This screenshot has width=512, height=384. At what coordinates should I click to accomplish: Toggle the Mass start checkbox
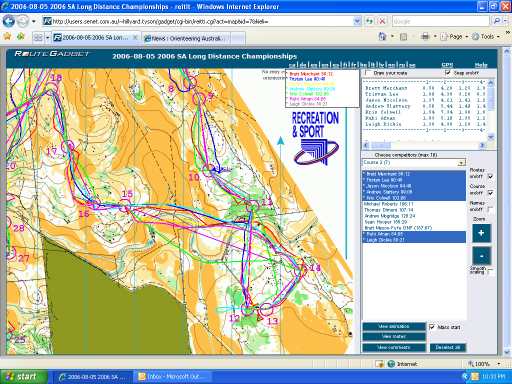click(x=432, y=327)
